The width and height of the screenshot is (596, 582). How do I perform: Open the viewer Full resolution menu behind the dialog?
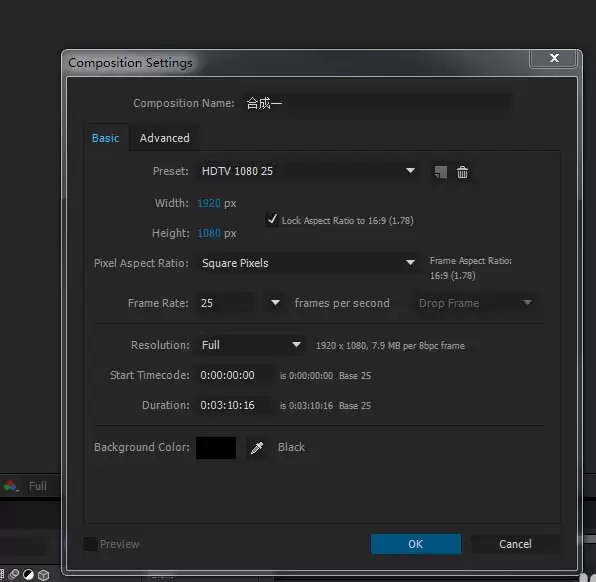click(x=38, y=486)
